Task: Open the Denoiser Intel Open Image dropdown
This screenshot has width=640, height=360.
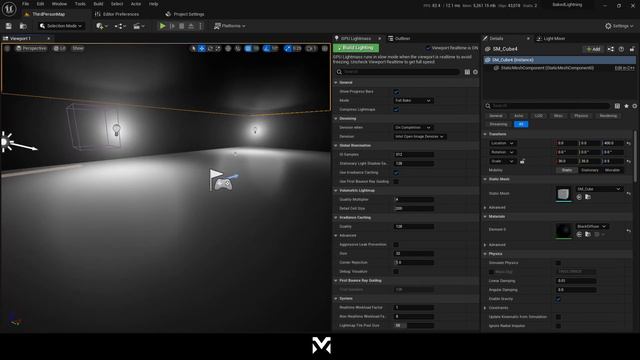Action: tap(420, 136)
